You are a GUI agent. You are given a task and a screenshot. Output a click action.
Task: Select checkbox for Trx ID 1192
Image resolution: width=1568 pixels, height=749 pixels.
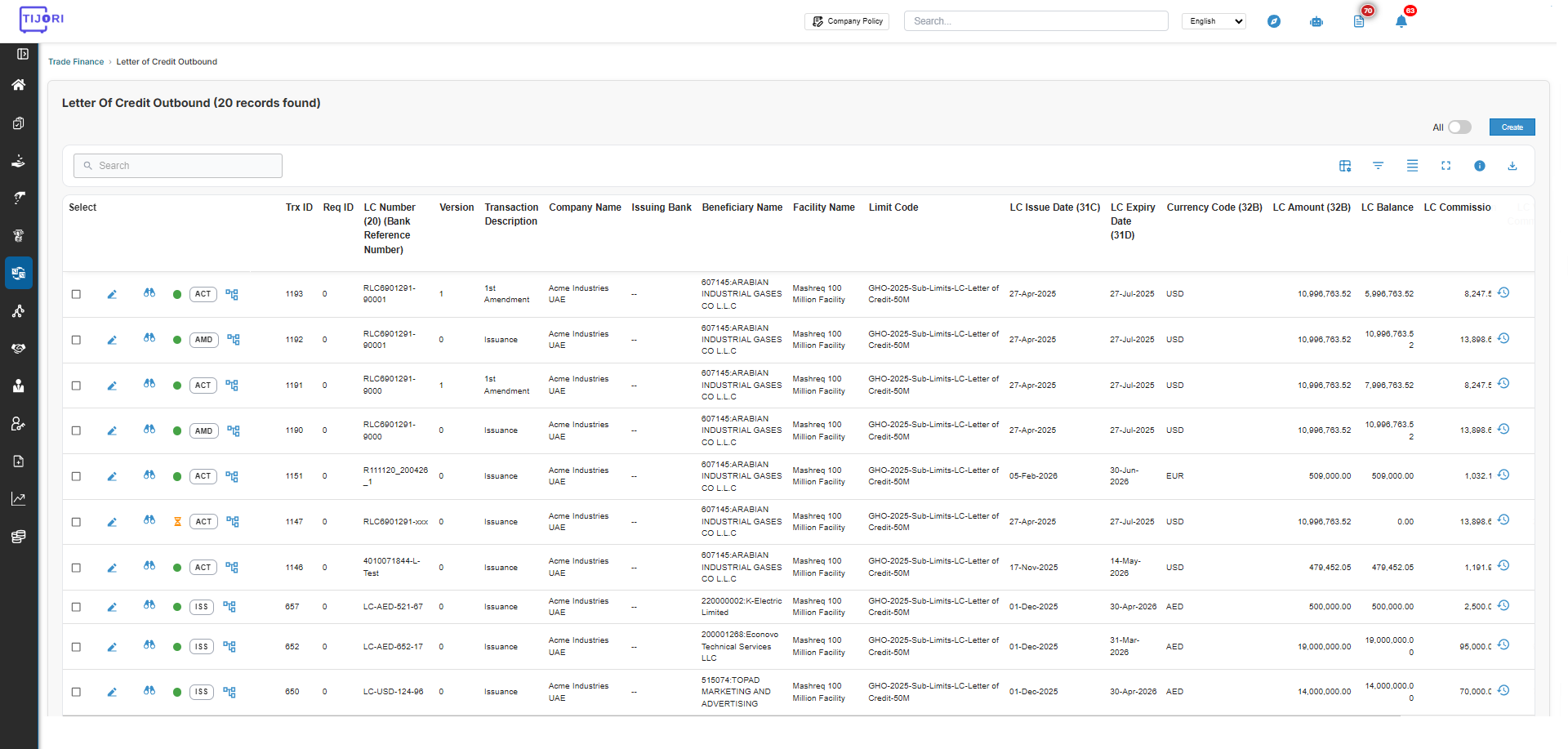tap(76, 340)
